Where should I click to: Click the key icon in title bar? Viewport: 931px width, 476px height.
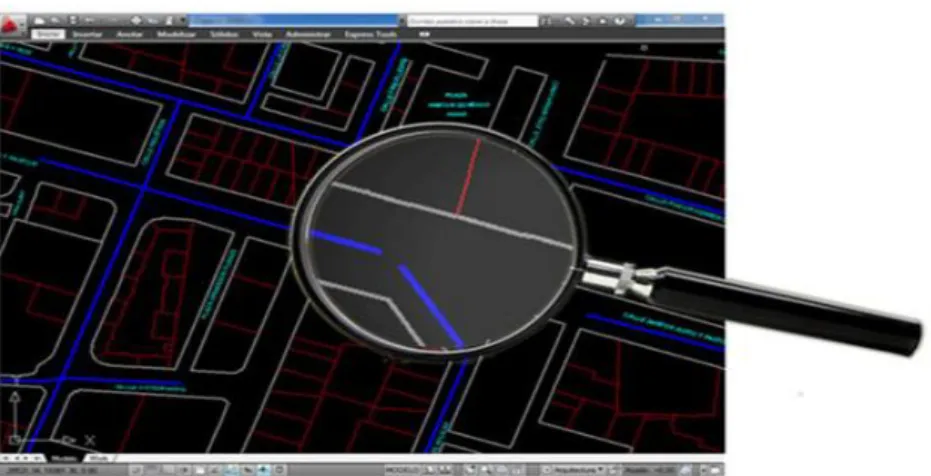click(570, 21)
